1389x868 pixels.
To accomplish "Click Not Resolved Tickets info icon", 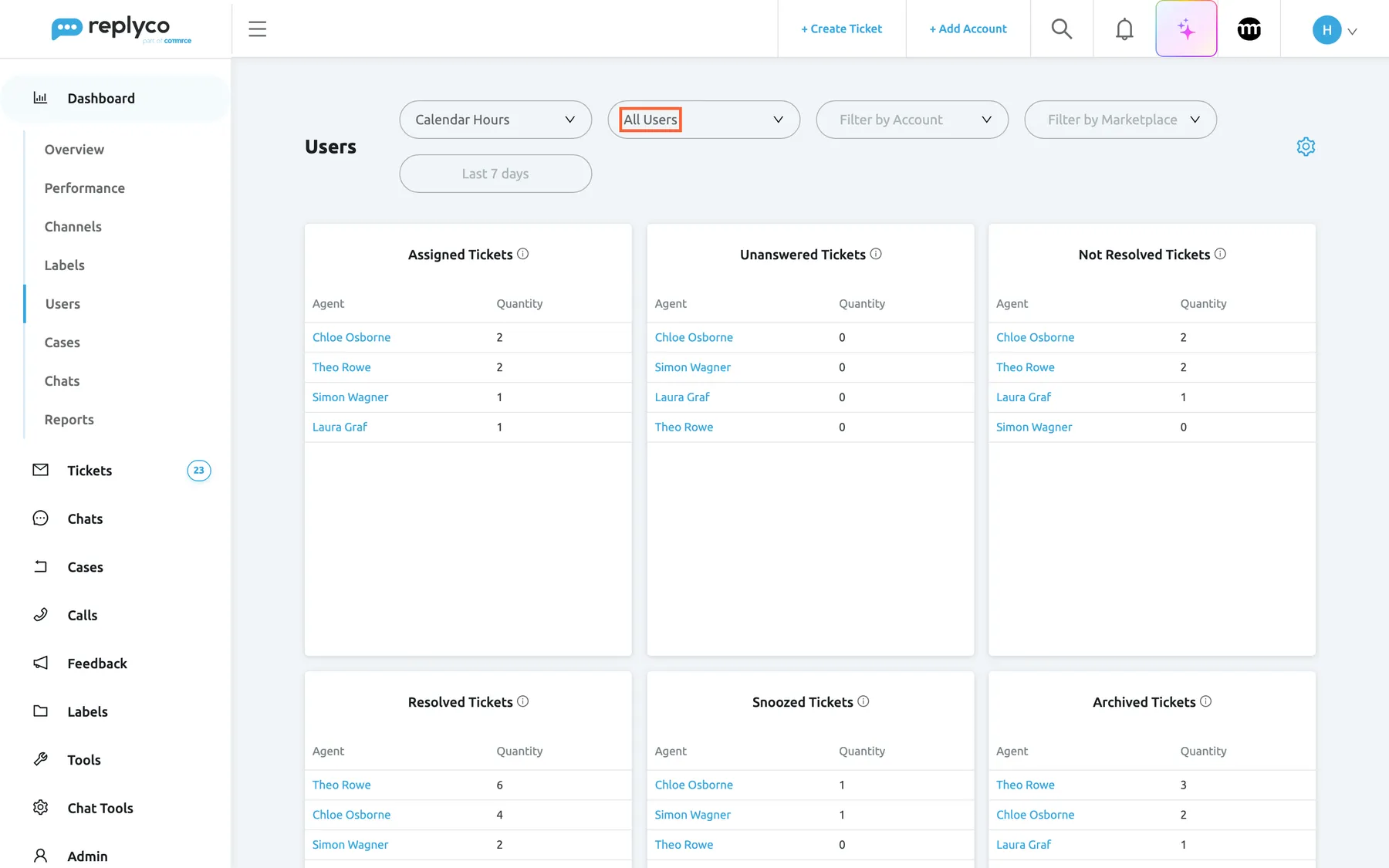I will (x=1220, y=254).
